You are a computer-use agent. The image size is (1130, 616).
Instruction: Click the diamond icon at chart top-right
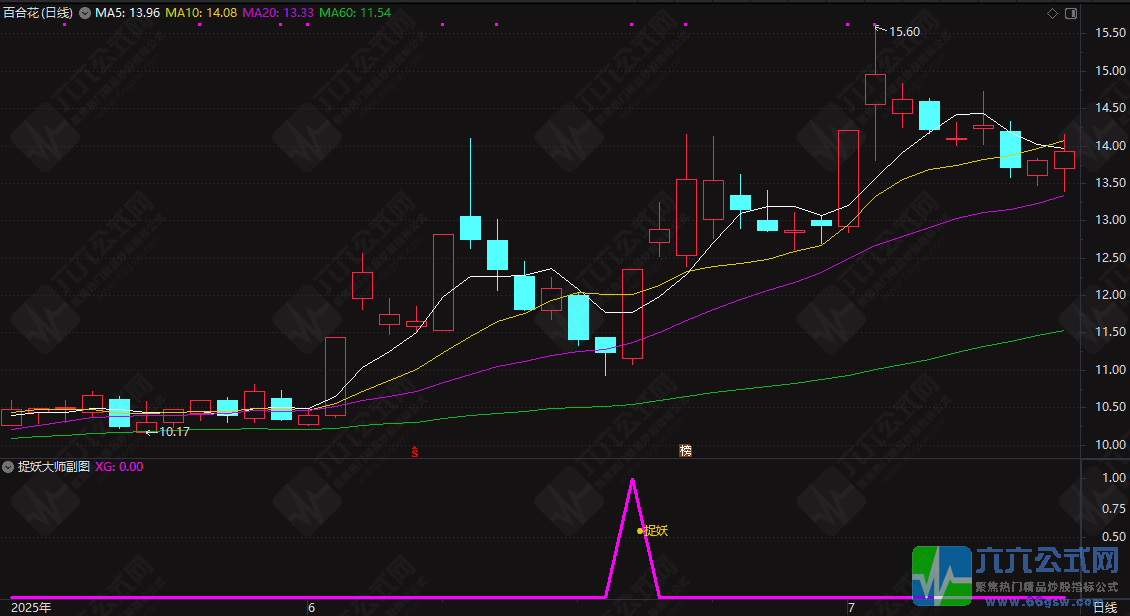pyautogui.click(x=1052, y=13)
